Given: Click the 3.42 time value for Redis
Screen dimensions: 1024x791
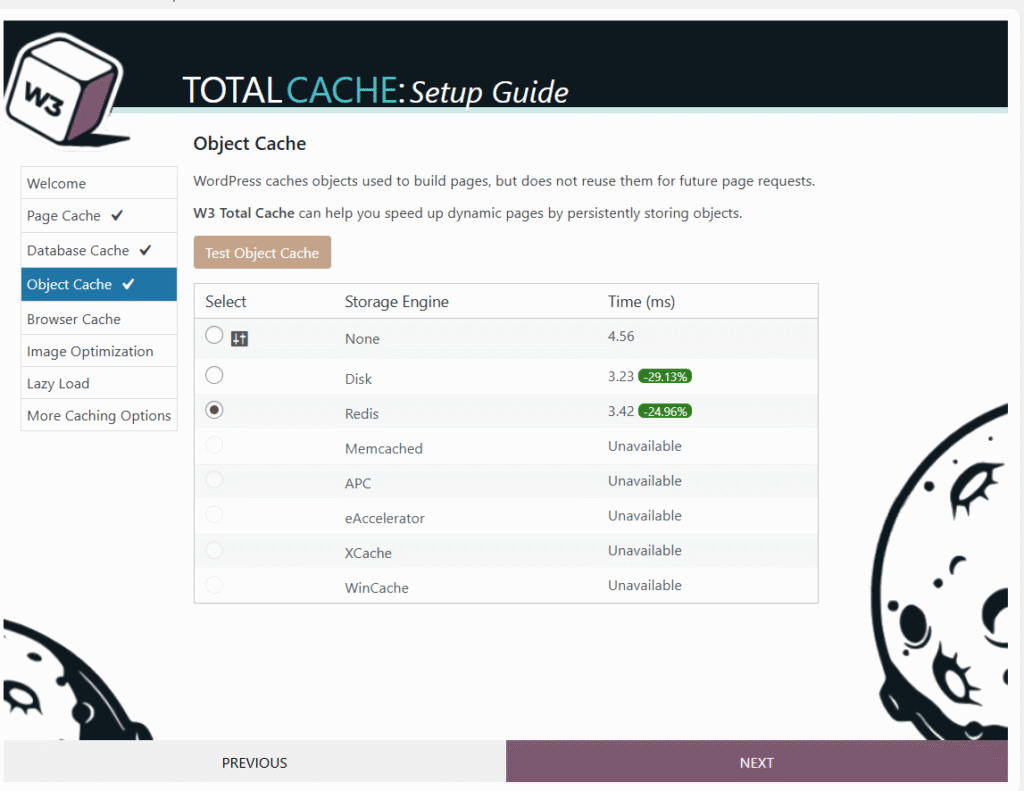Looking at the screenshot, I should (621, 411).
